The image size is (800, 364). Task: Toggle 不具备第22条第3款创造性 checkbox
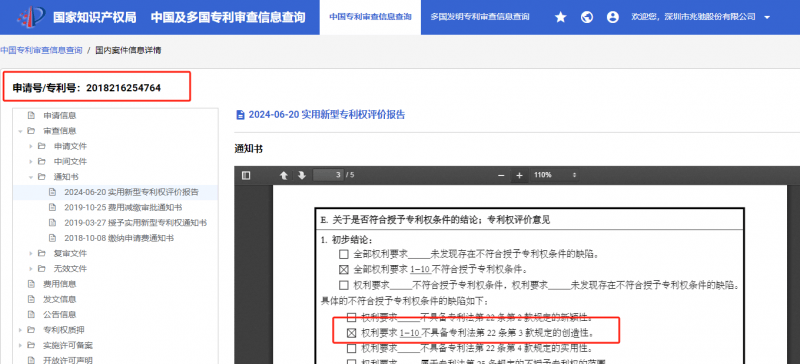pyautogui.click(x=351, y=333)
